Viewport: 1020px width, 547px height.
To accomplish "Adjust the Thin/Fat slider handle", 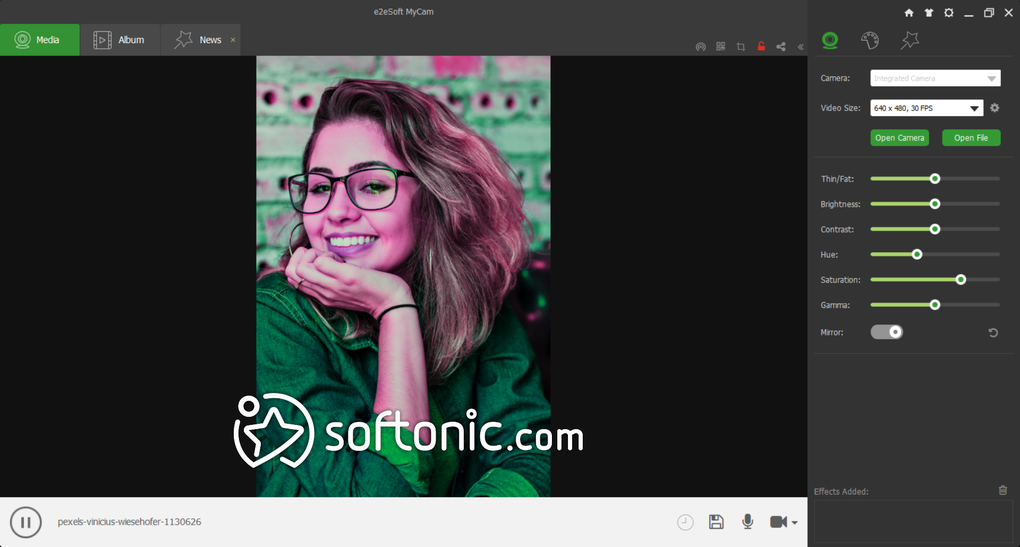I will tap(935, 178).
